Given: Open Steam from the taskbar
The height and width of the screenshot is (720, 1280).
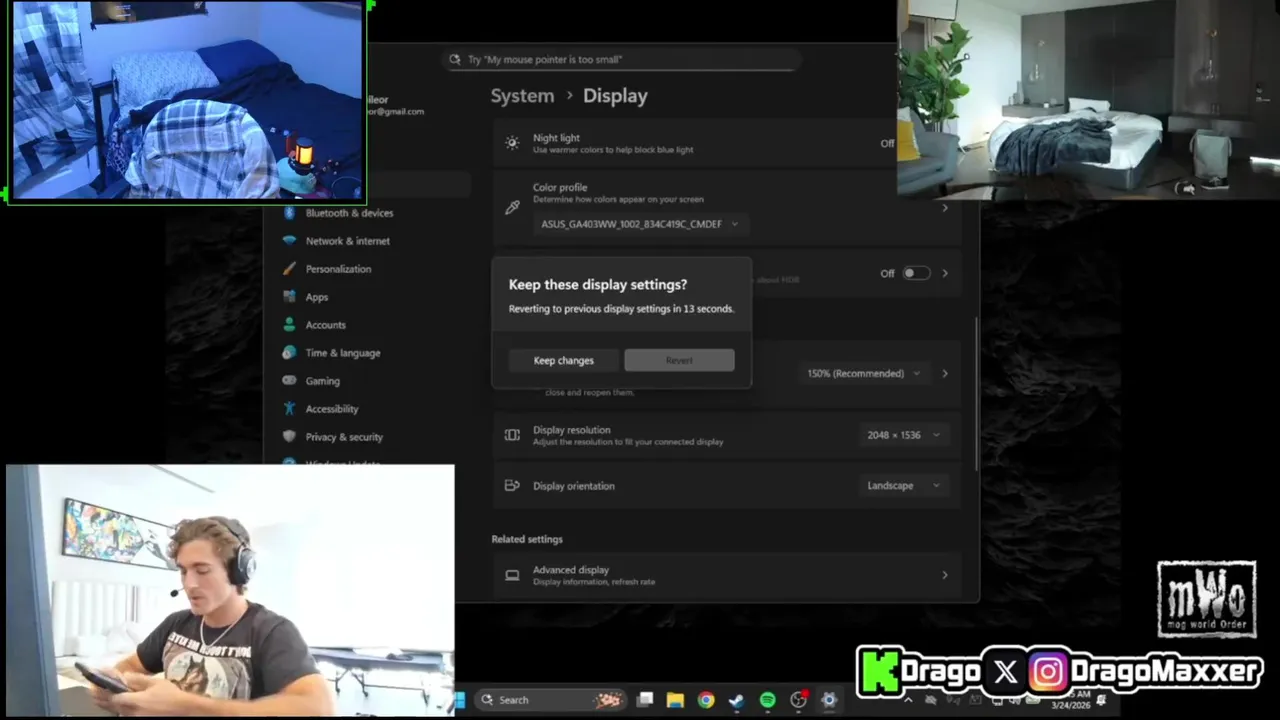Looking at the screenshot, I should [x=737, y=700].
